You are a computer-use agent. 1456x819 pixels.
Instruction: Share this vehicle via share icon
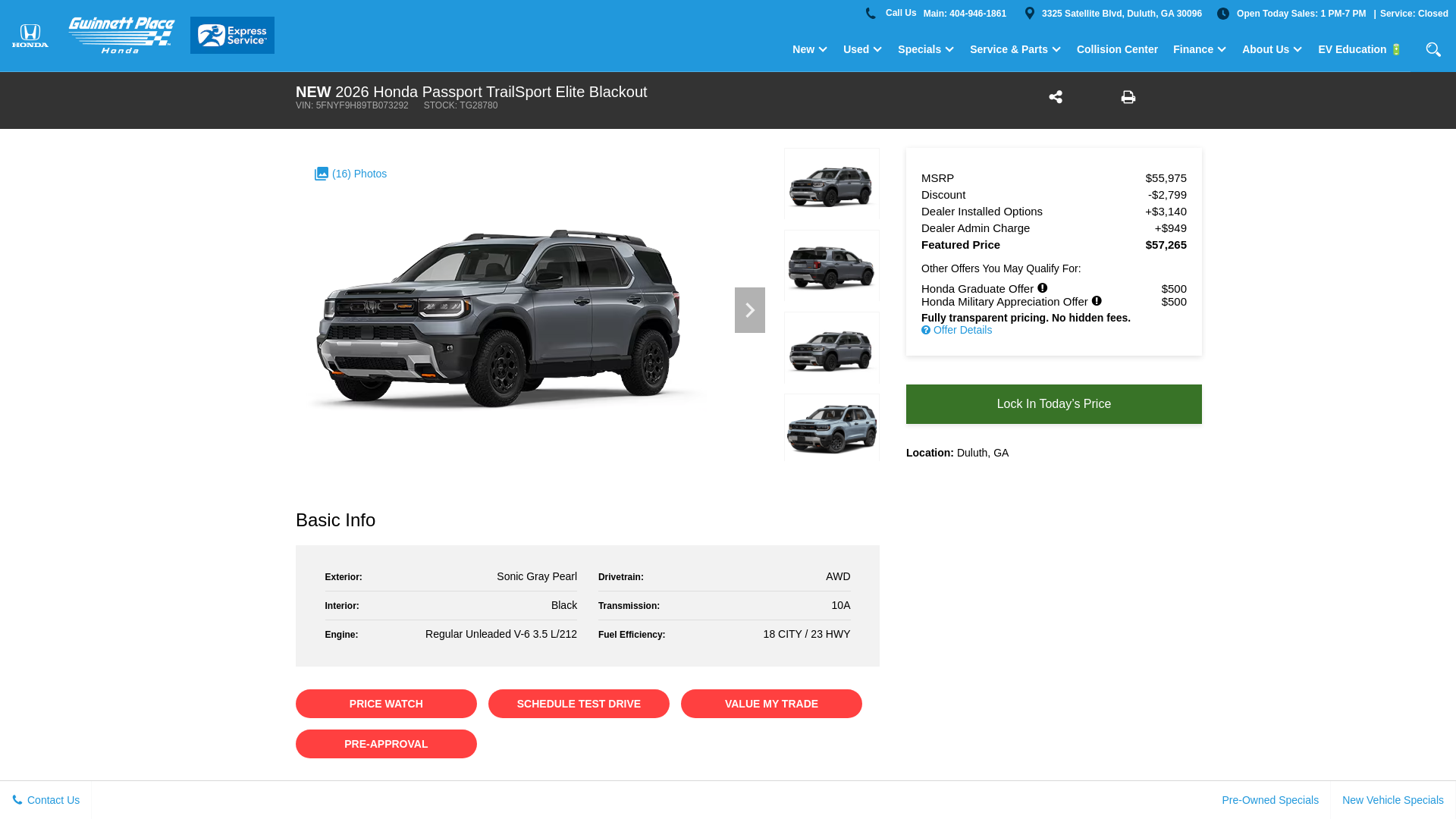(x=1056, y=97)
